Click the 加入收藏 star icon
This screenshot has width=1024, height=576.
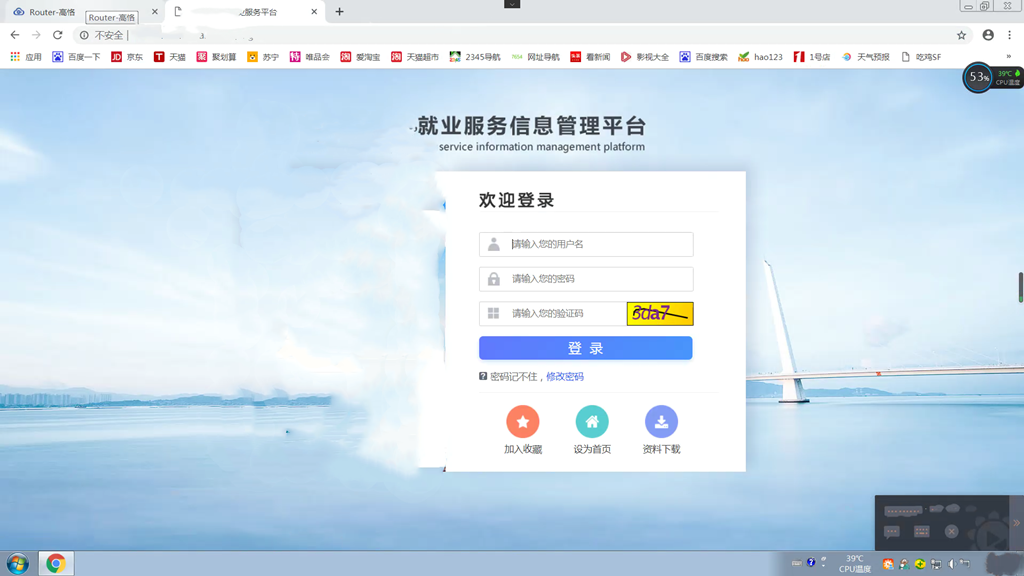coord(522,422)
